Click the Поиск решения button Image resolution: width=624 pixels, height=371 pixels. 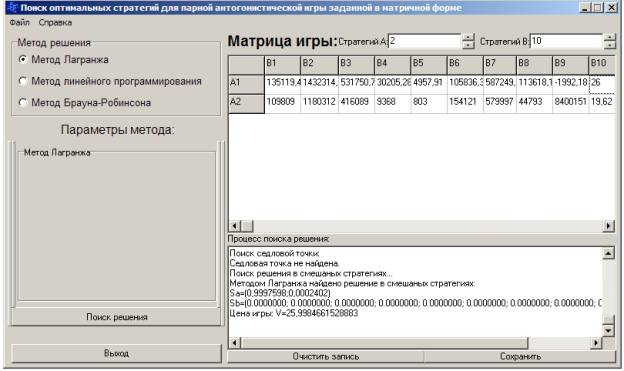click(x=116, y=317)
